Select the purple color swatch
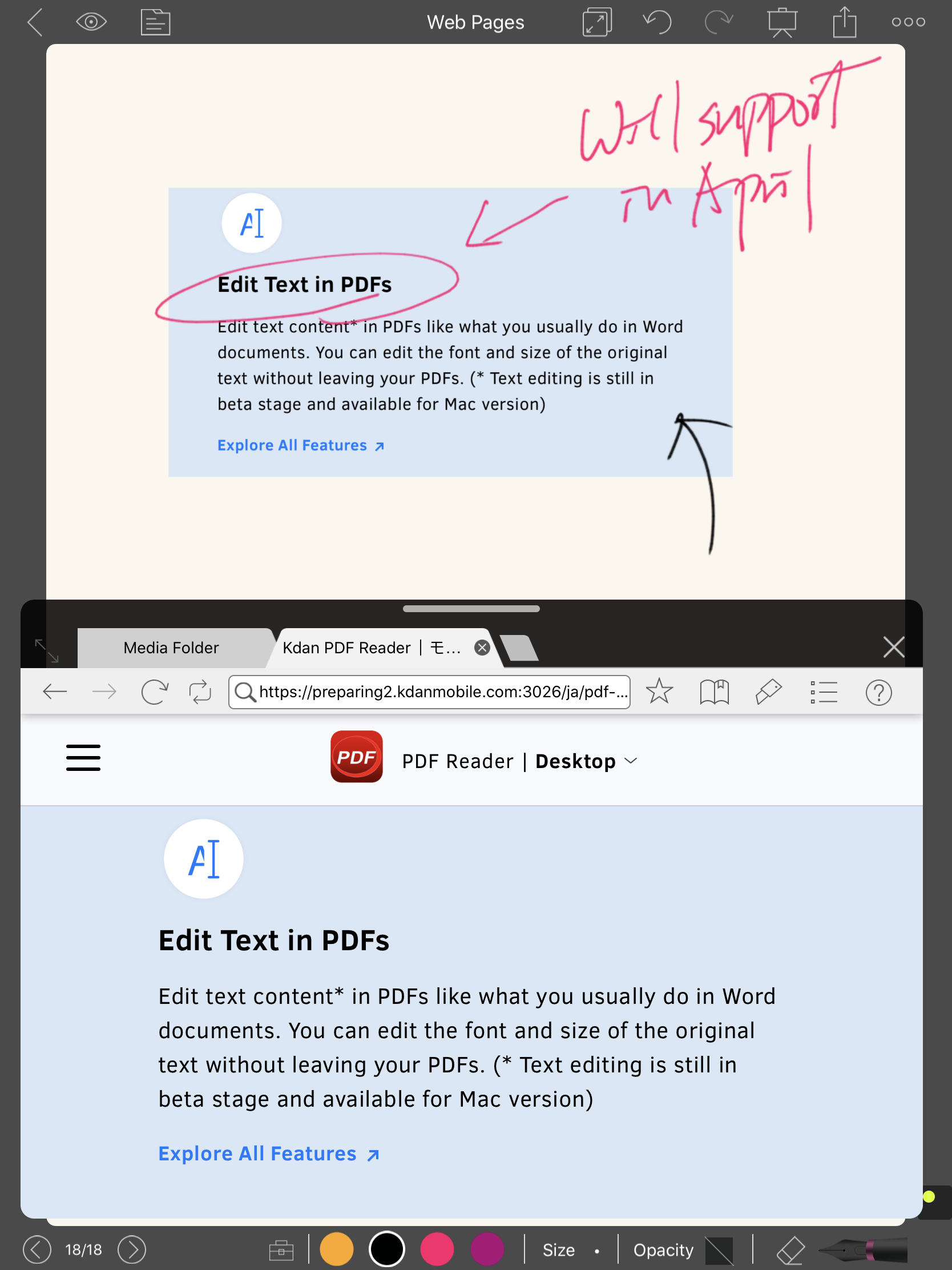This screenshot has width=952, height=1270. [487, 1249]
